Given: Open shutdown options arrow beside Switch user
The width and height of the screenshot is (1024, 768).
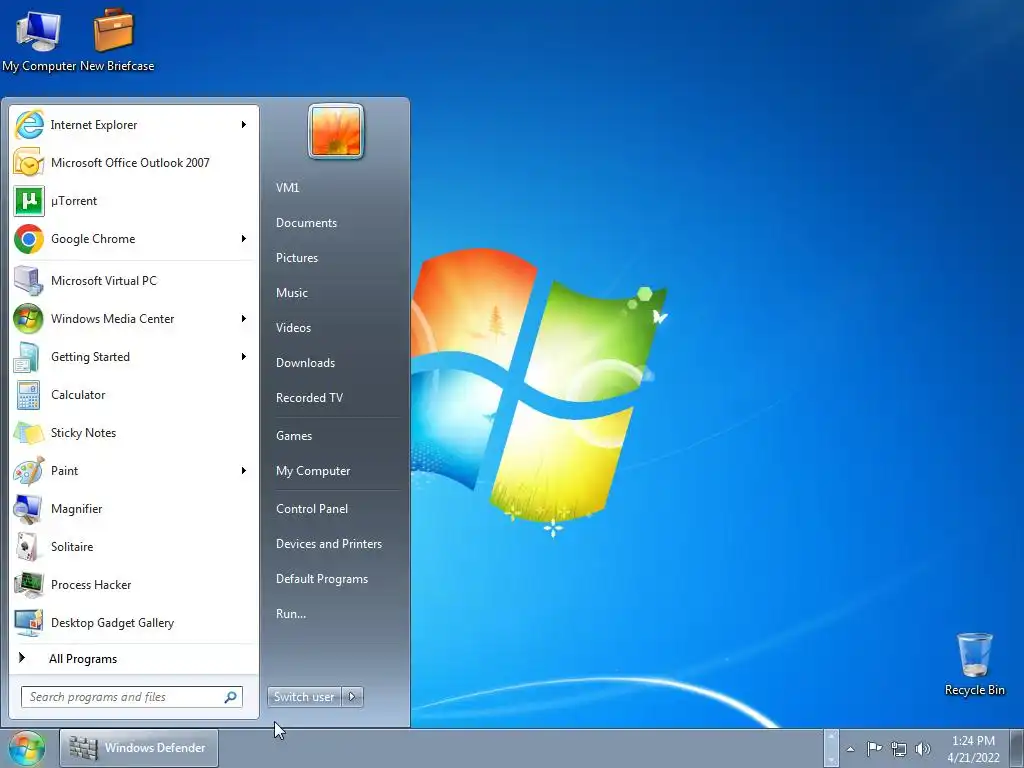Looking at the screenshot, I should pyautogui.click(x=352, y=697).
